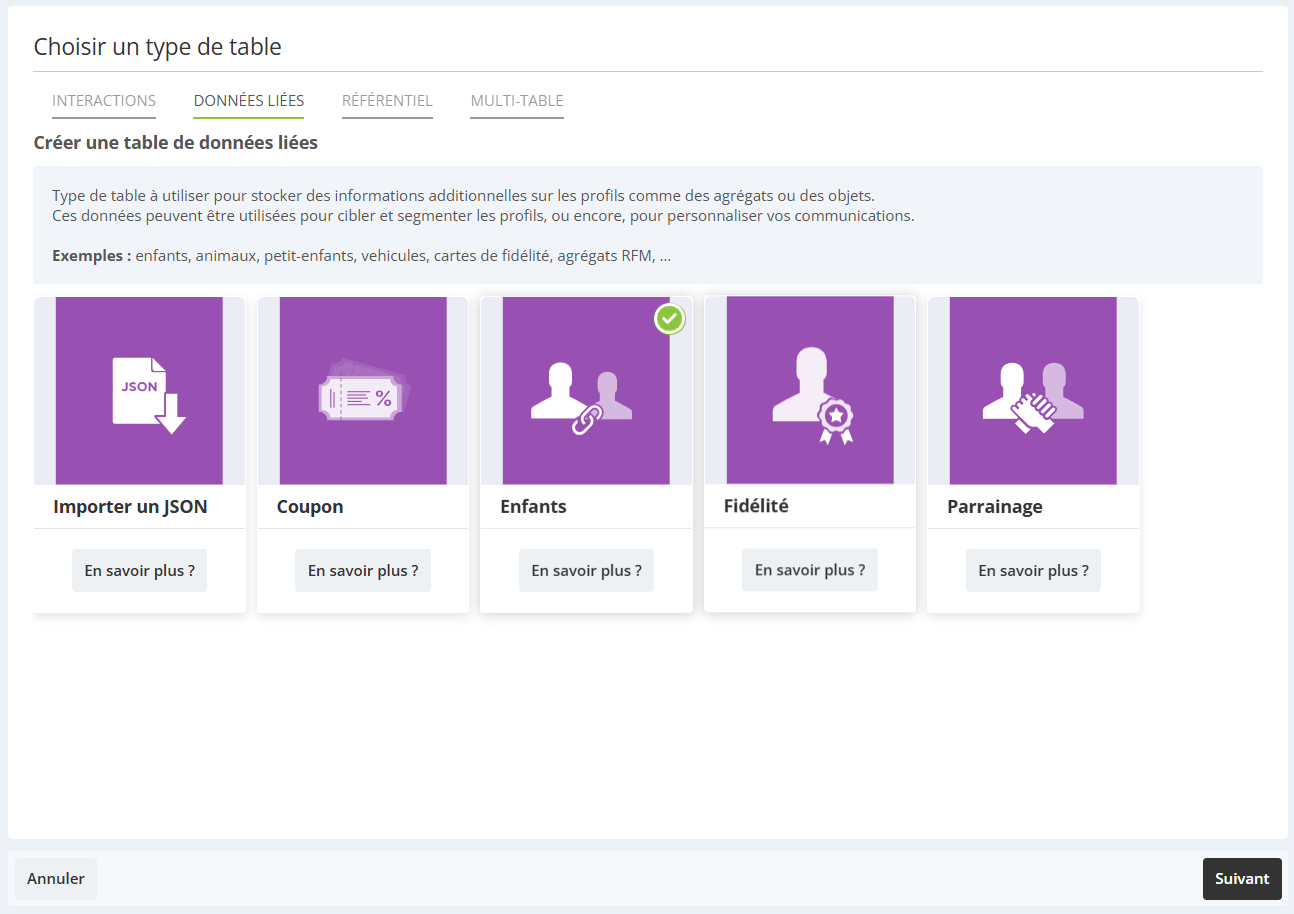Open En savoir plus for Importer un JSON
Image resolution: width=1294 pixels, height=914 pixels.
pyautogui.click(x=140, y=571)
